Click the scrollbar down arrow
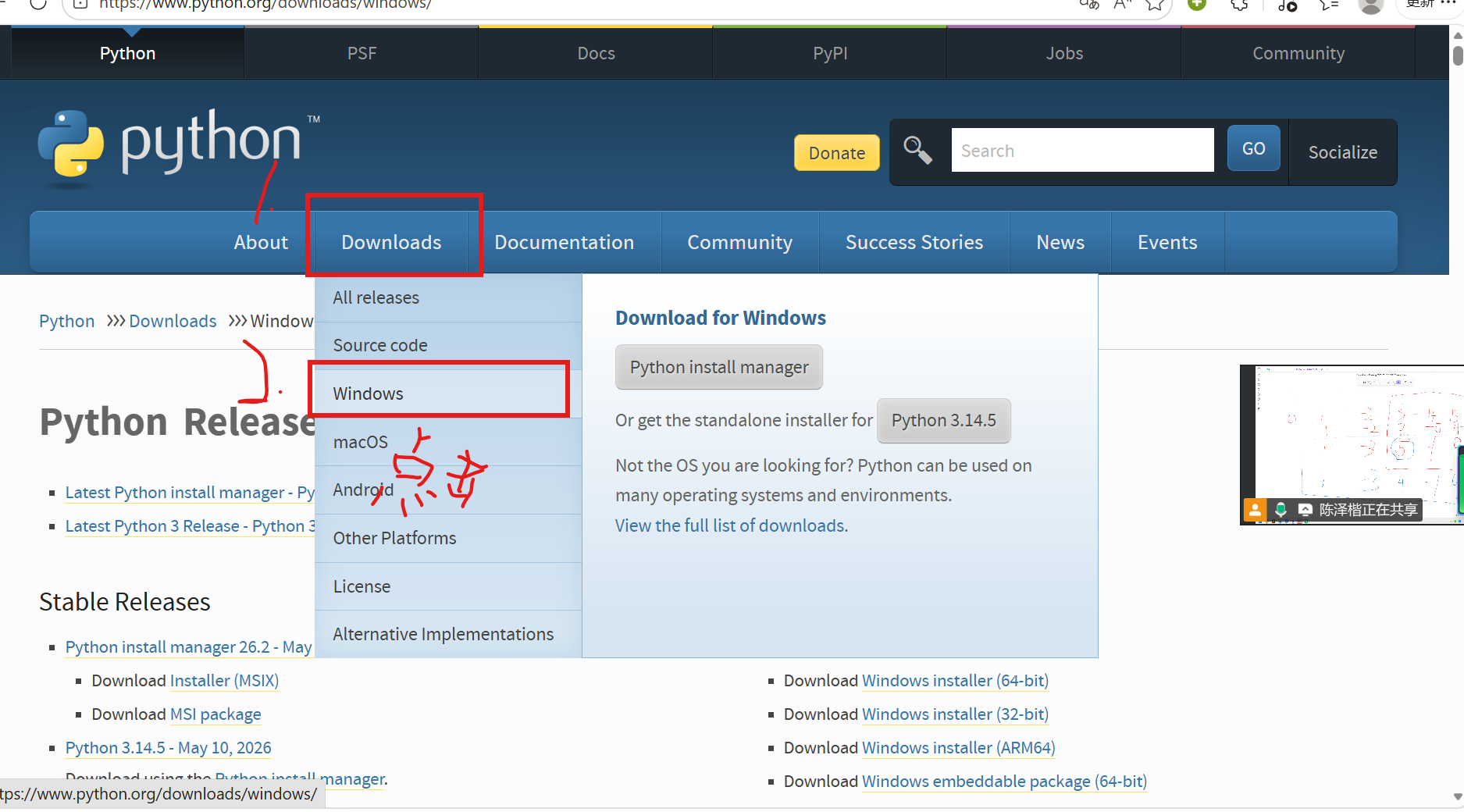 [x=1458, y=797]
